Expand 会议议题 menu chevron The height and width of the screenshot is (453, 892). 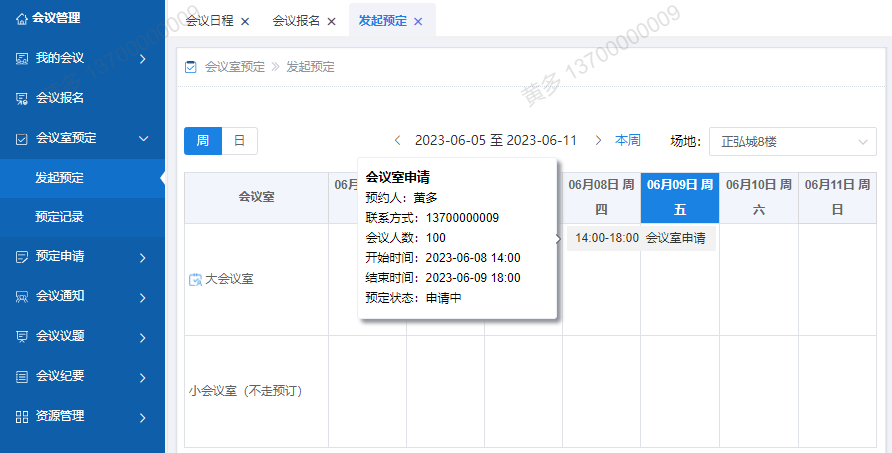click(x=143, y=337)
